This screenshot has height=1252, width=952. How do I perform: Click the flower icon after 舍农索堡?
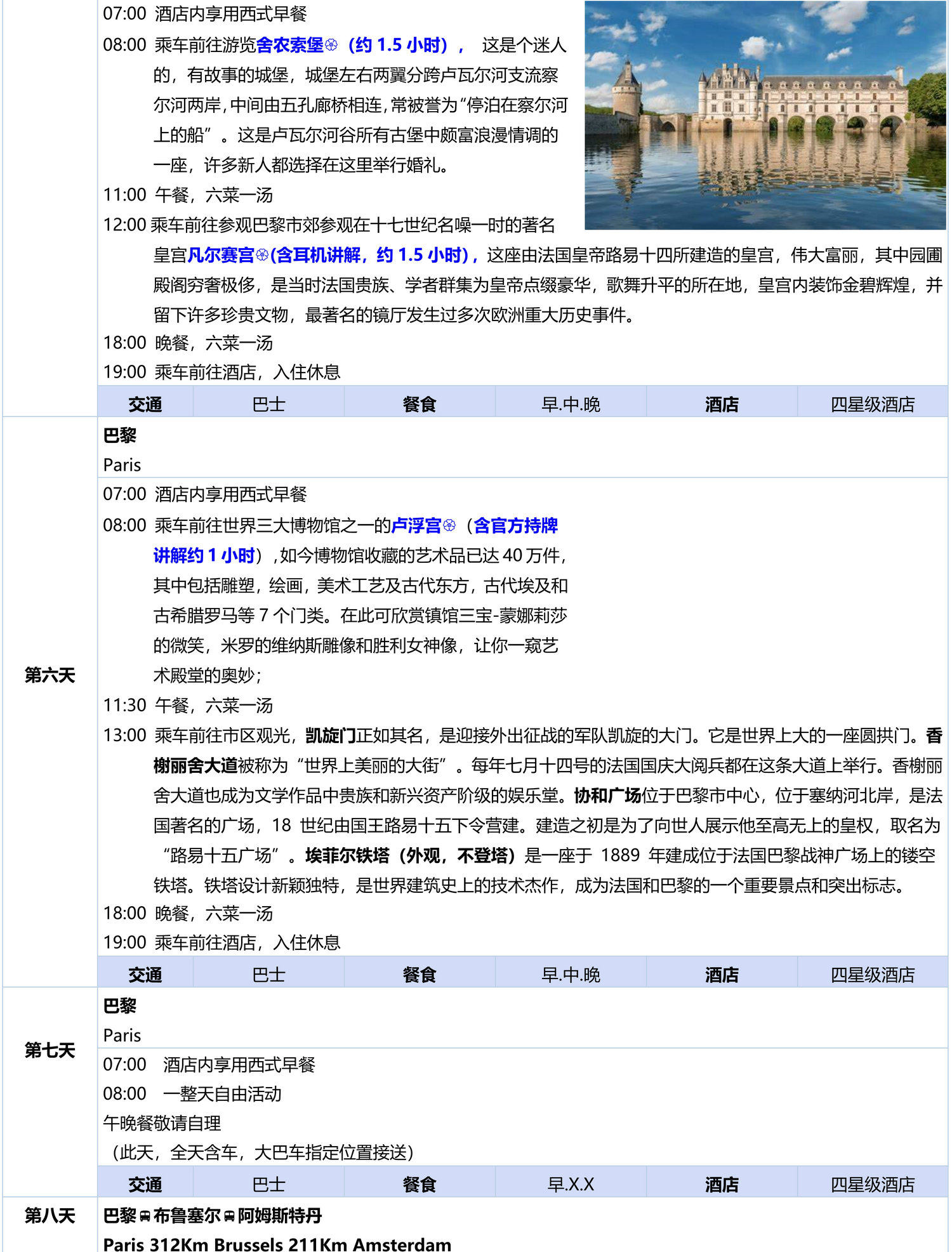pyautogui.click(x=331, y=45)
